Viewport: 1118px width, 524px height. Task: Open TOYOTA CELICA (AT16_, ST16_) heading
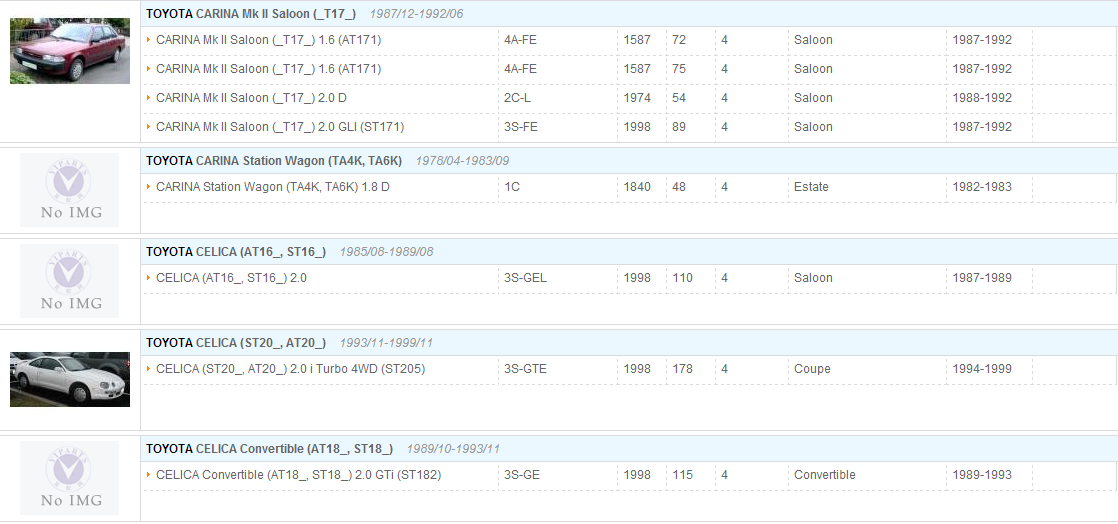pos(236,252)
